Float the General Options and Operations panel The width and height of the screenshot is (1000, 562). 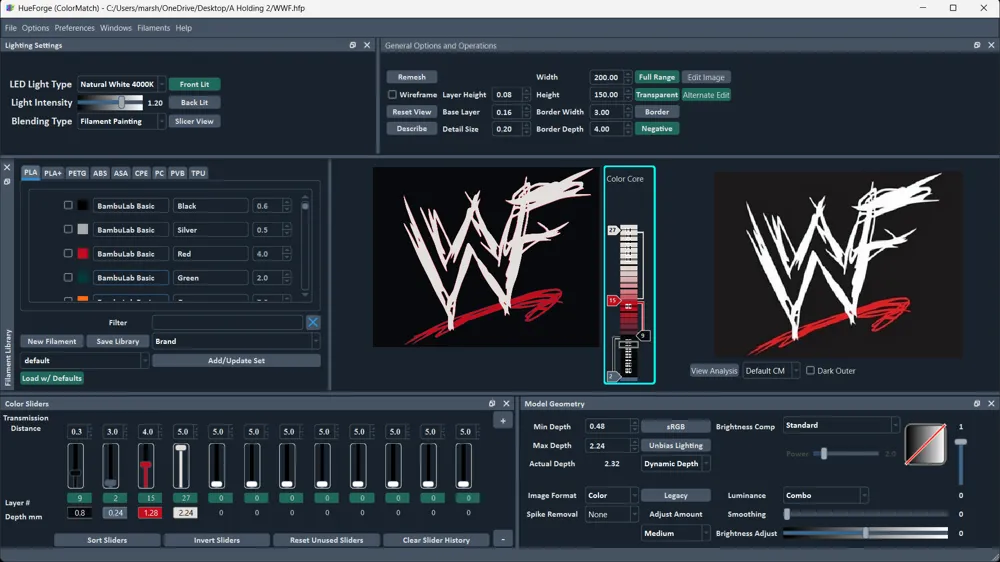point(977,45)
